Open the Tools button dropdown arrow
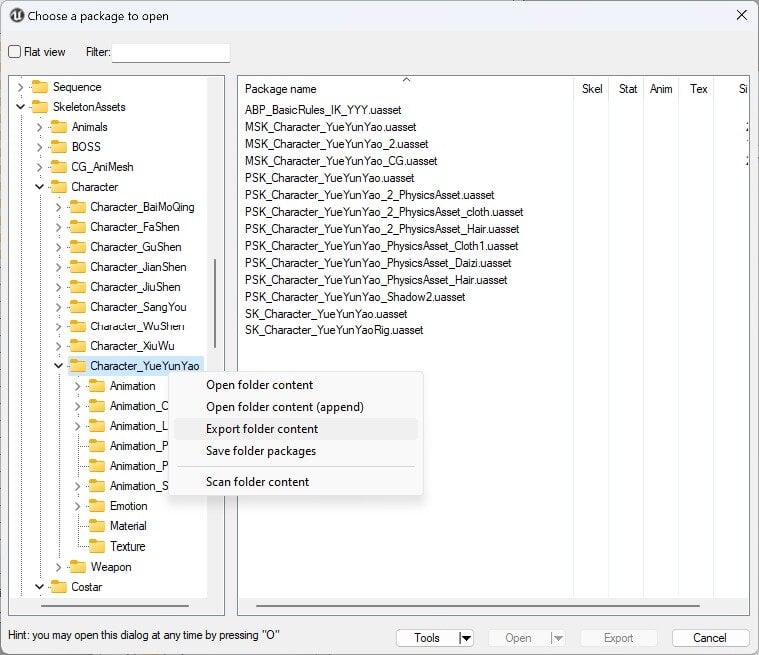 coord(465,638)
